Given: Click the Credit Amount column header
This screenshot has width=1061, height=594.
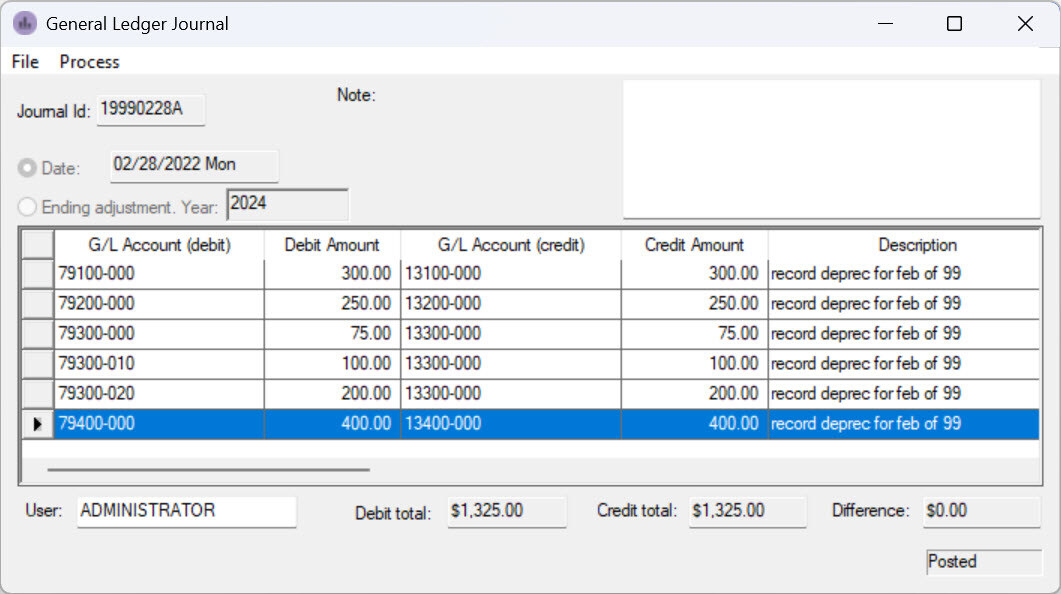Looking at the screenshot, I should [694, 245].
